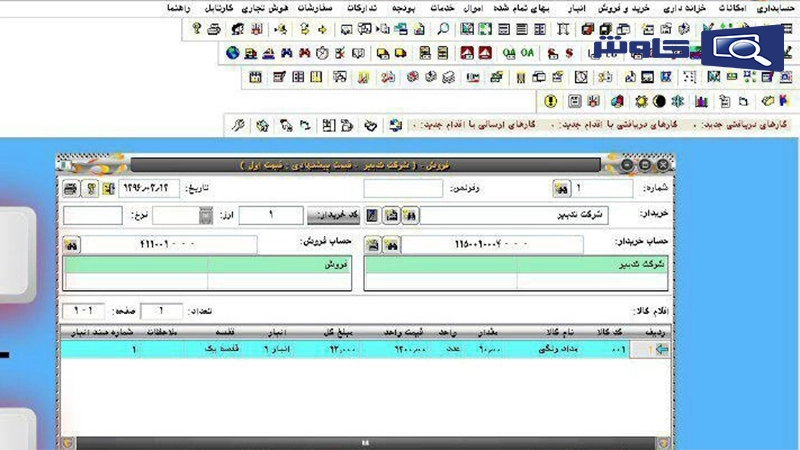Click the blue arrow row selector

(x=662, y=349)
